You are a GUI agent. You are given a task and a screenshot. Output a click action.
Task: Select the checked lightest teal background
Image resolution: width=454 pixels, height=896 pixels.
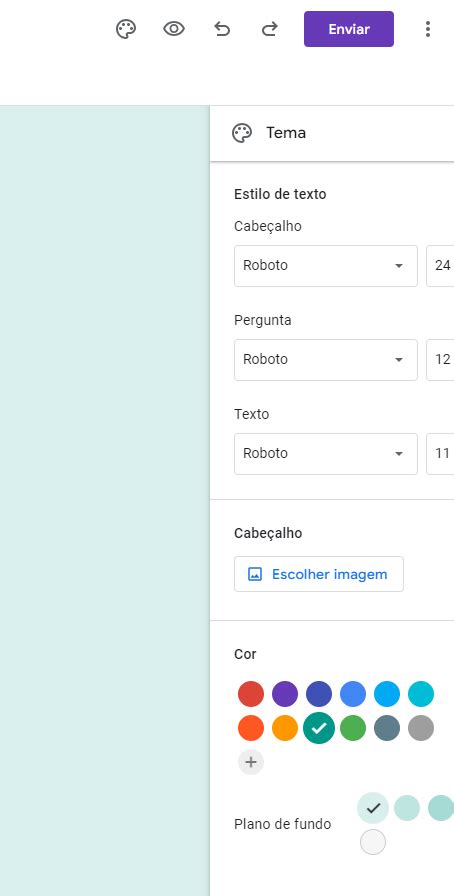click(373, 808)
